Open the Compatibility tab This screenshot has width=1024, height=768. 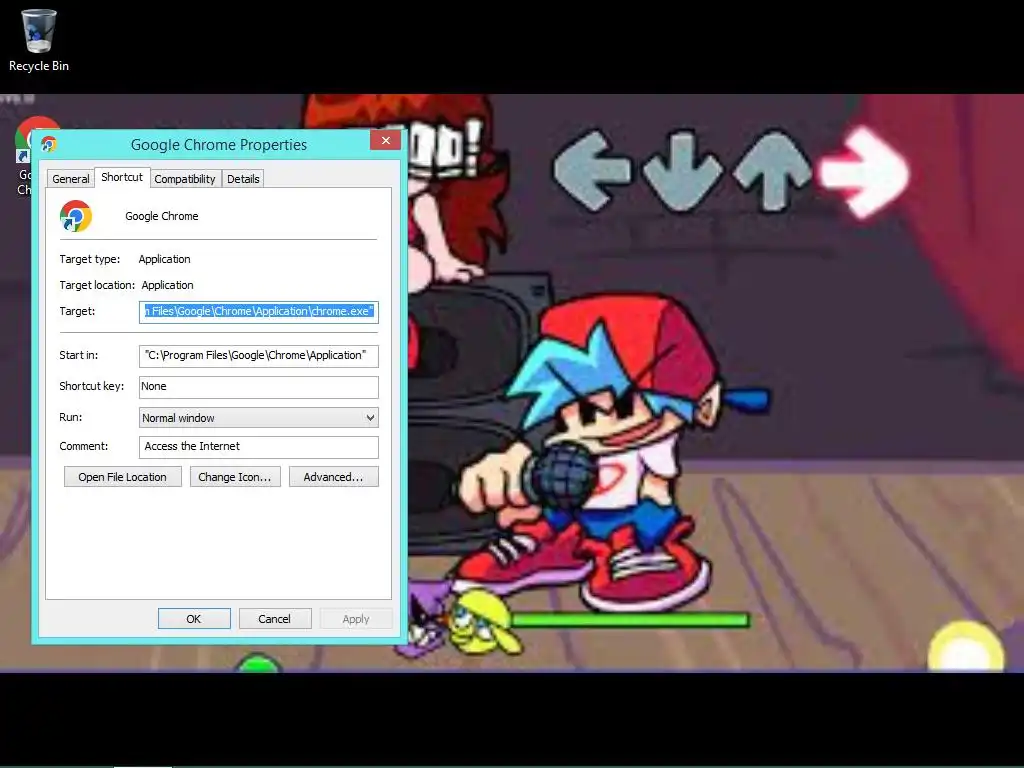point(185,179)
